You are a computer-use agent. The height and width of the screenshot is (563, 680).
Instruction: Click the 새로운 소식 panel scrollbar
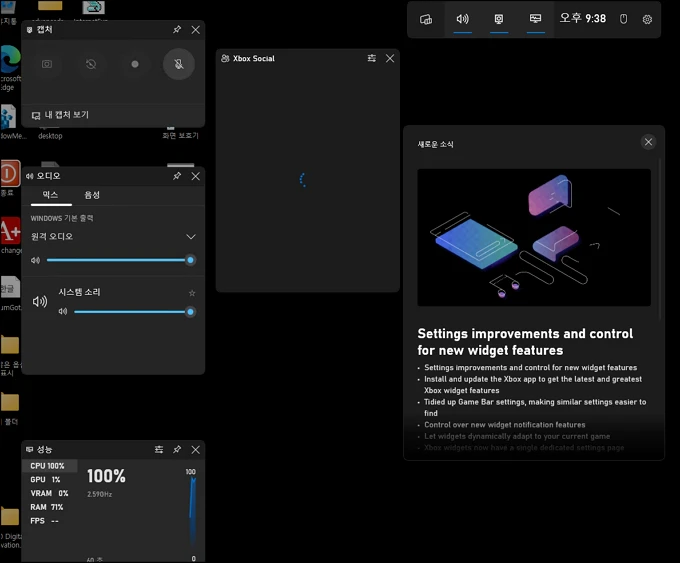660,239
